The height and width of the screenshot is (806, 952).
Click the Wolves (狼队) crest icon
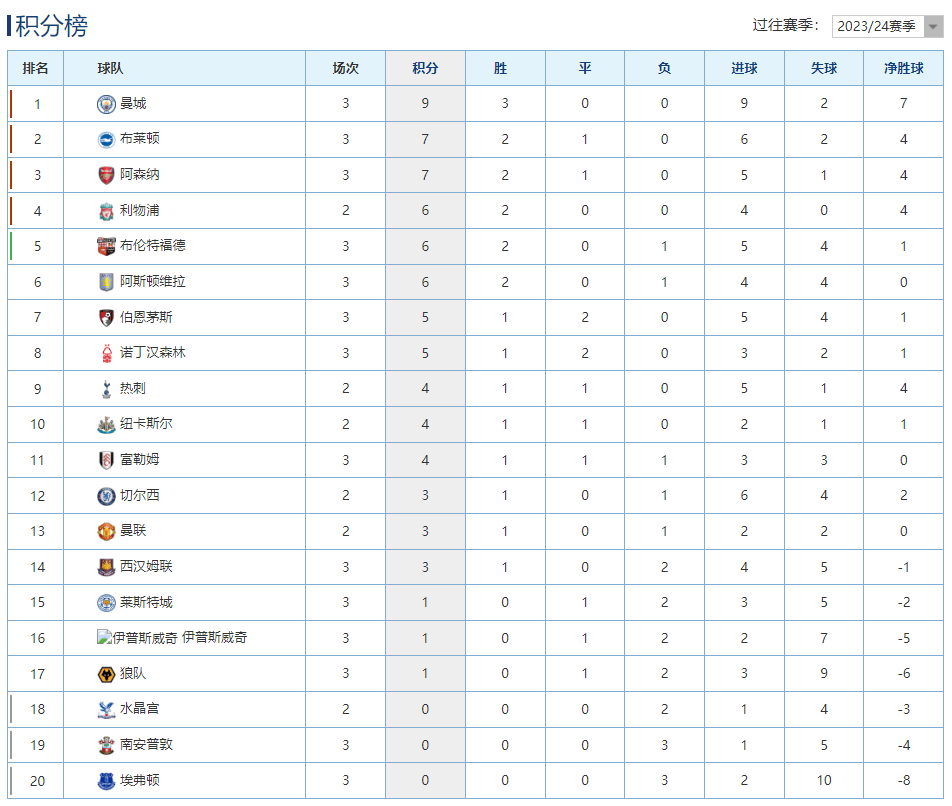106,674
